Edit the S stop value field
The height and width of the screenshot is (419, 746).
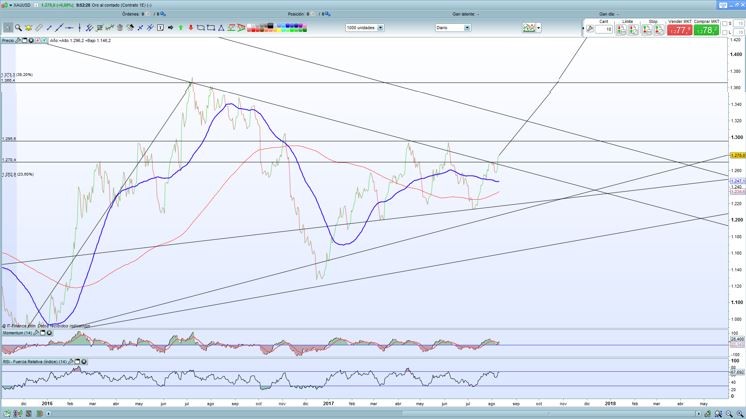pyautogui.click(x=739, y=23)
